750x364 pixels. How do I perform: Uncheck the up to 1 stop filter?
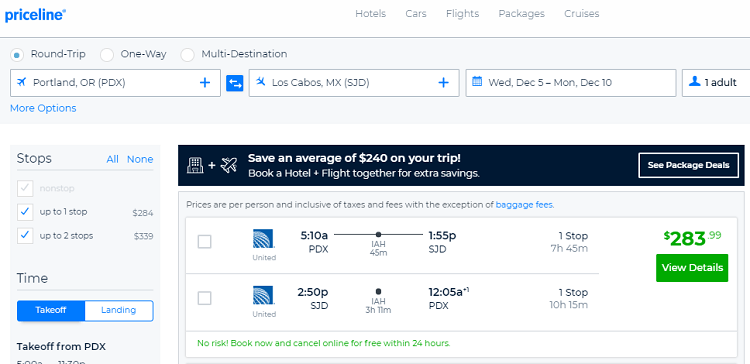25,212
